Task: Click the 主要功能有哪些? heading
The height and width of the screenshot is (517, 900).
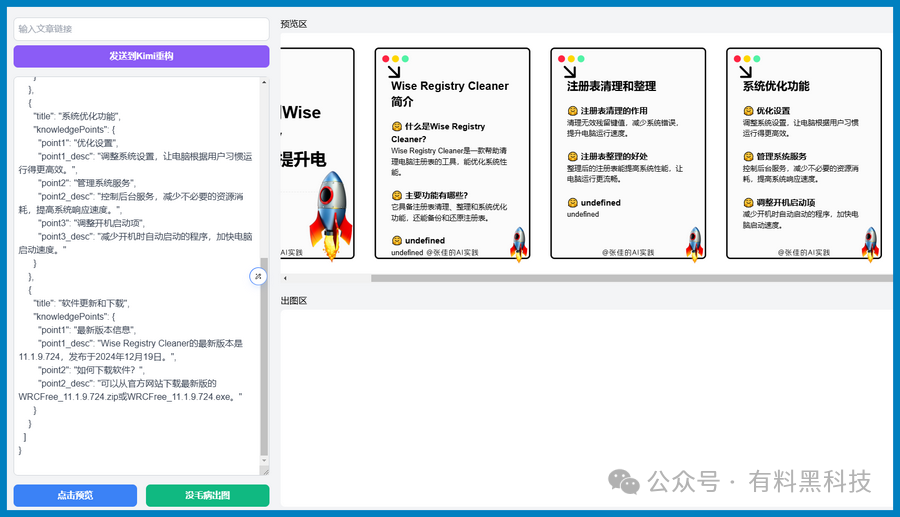Action: (x=436, y=195)
